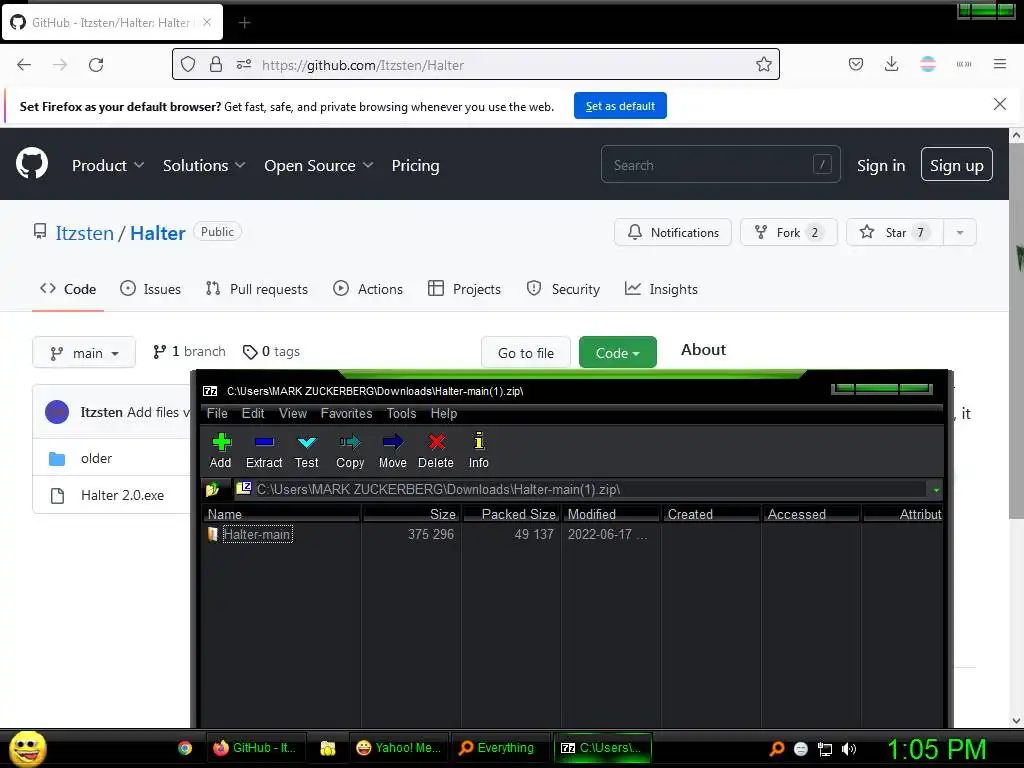The height and width of the screenshot is (768, 1024).
Task: Expand the Star lists dropdown arrow
Action: click(960, 232)
